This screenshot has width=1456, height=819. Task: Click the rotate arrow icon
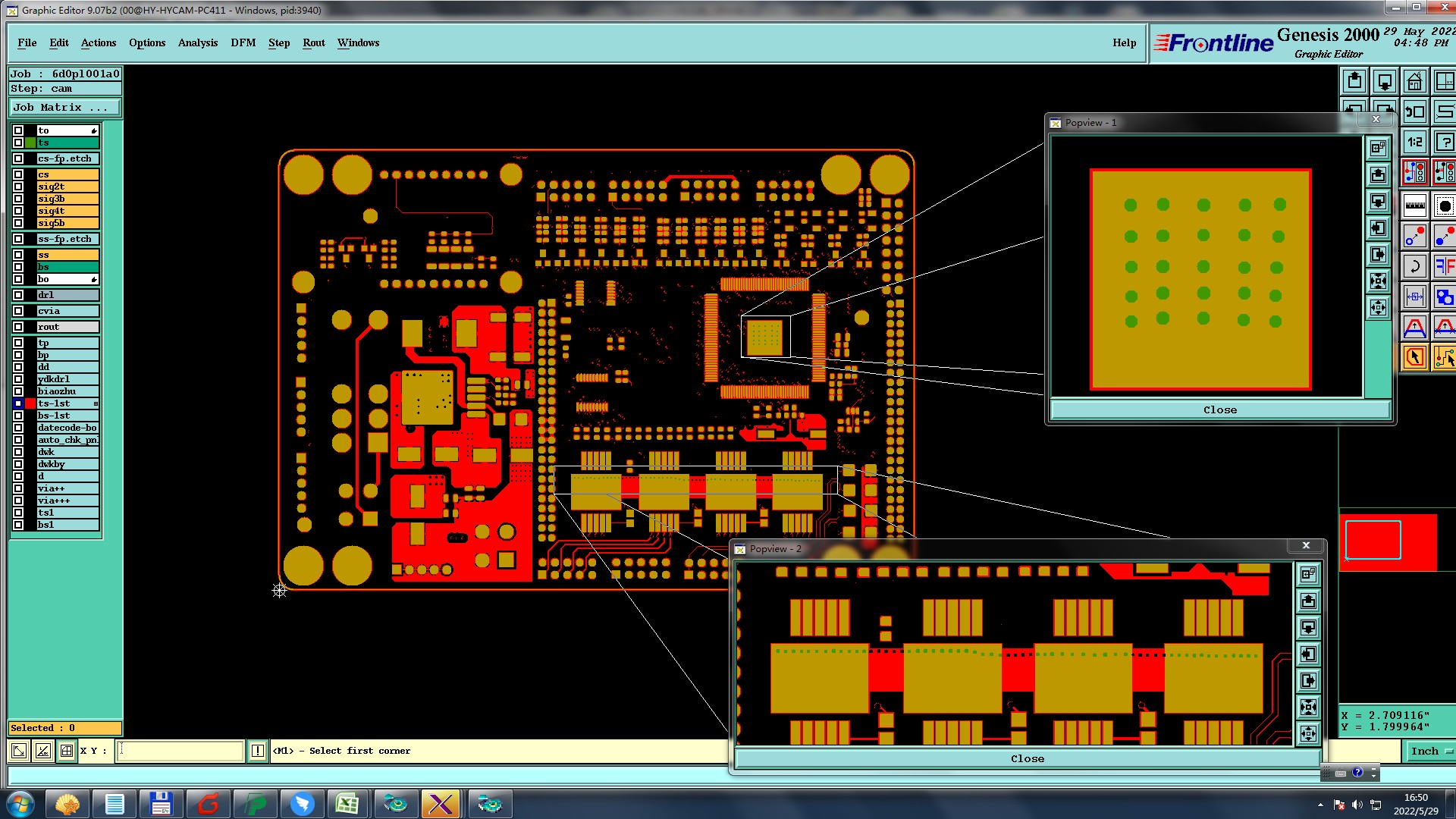pyautogui.click(x=1414, y=266)
